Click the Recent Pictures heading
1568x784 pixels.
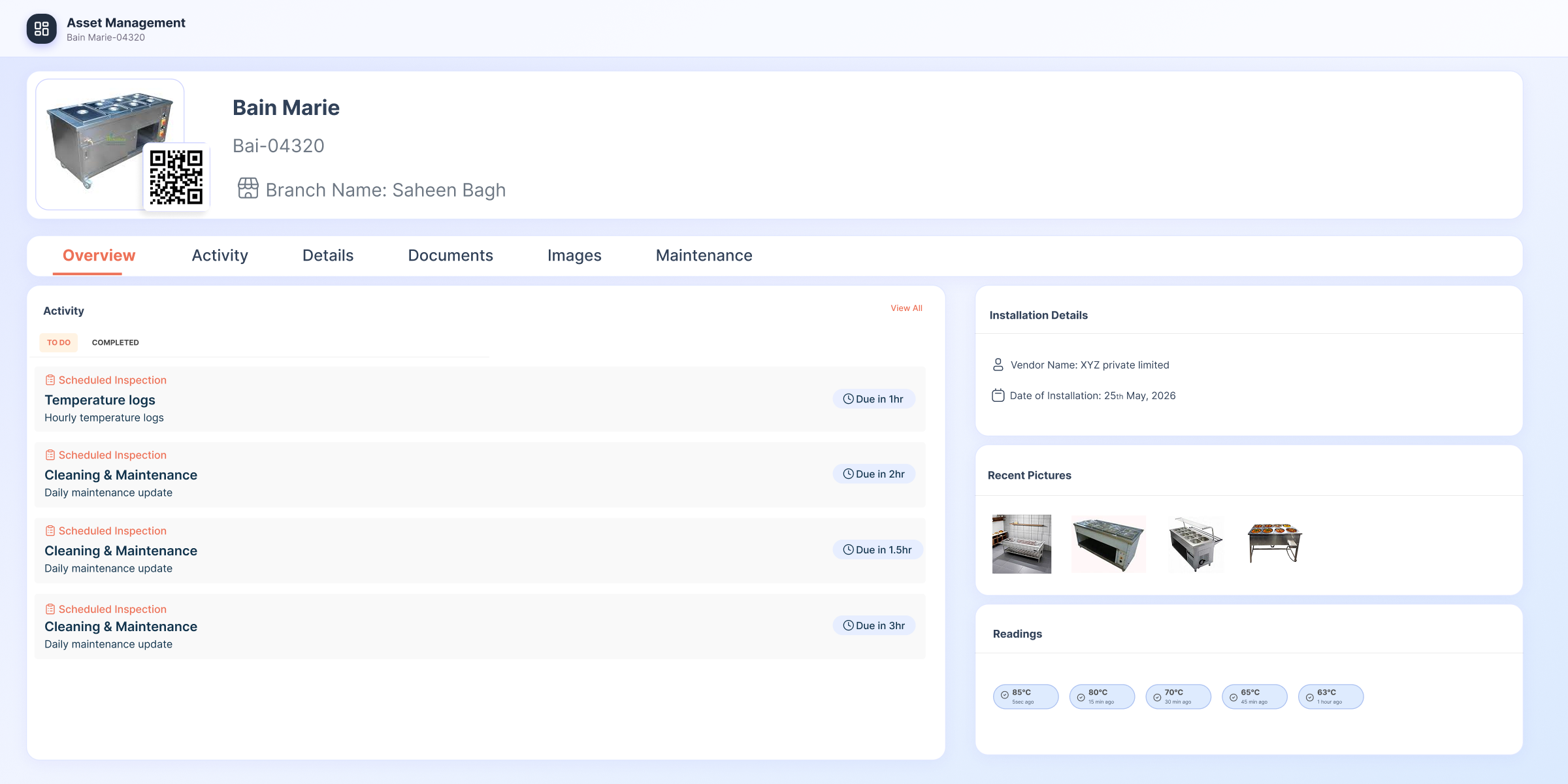coord(1030,475)
